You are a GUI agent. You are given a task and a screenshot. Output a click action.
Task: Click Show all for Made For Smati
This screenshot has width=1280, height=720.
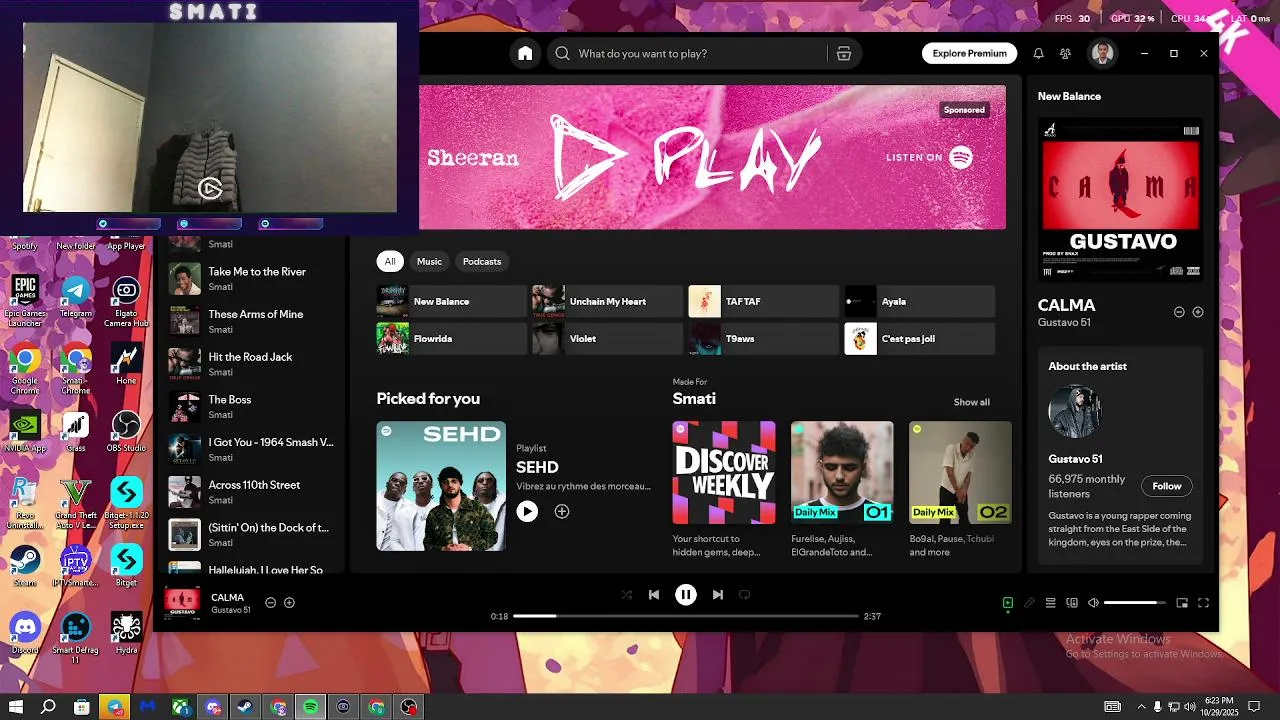click(971, 402)
